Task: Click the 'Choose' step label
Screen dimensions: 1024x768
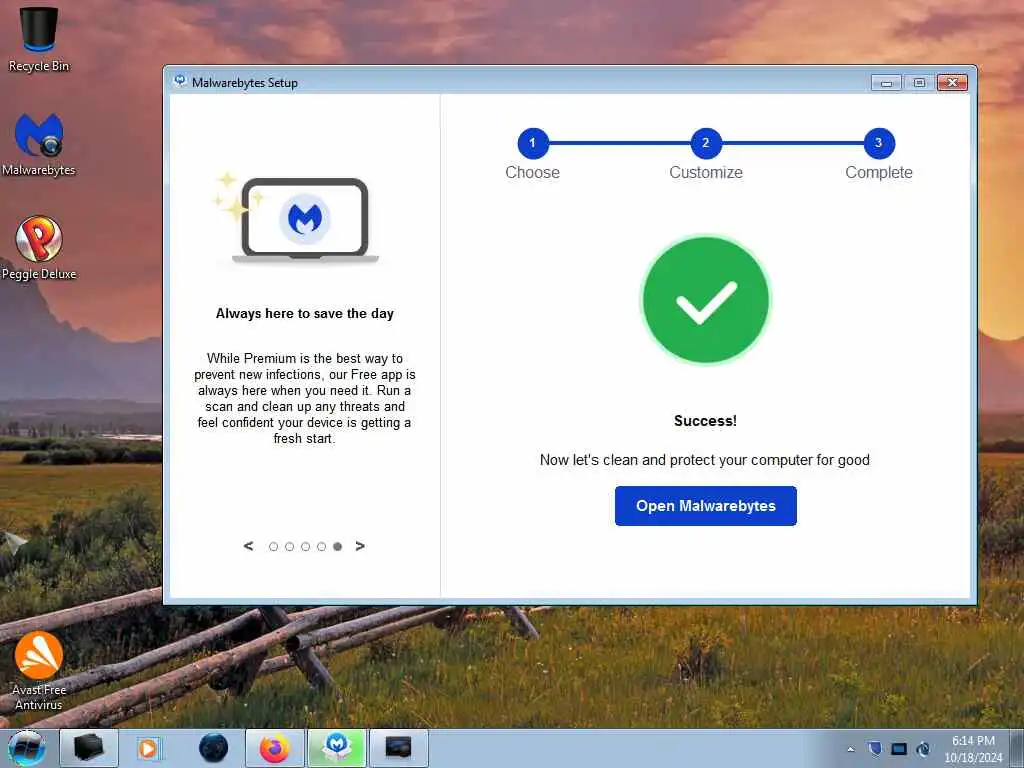Action: tap(532, 172)
